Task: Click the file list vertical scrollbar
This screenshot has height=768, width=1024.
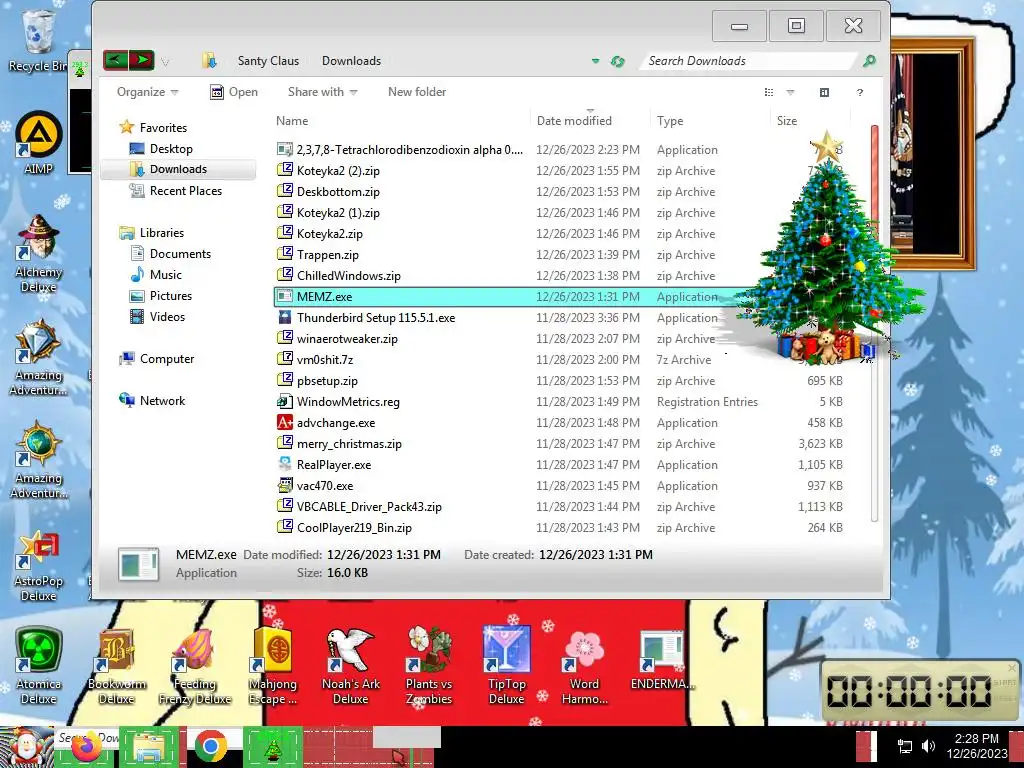Action: click(874, 323)
